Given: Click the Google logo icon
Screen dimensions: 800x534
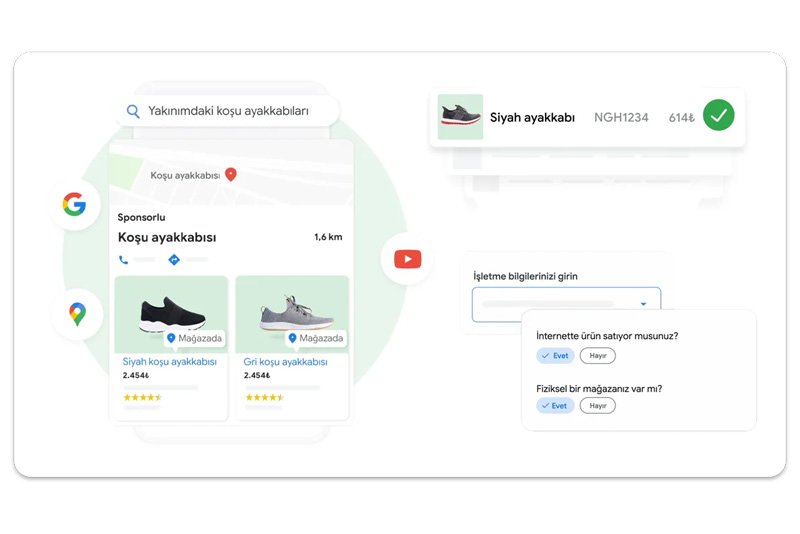Looking at the screenshot, I should coord(74,204).
